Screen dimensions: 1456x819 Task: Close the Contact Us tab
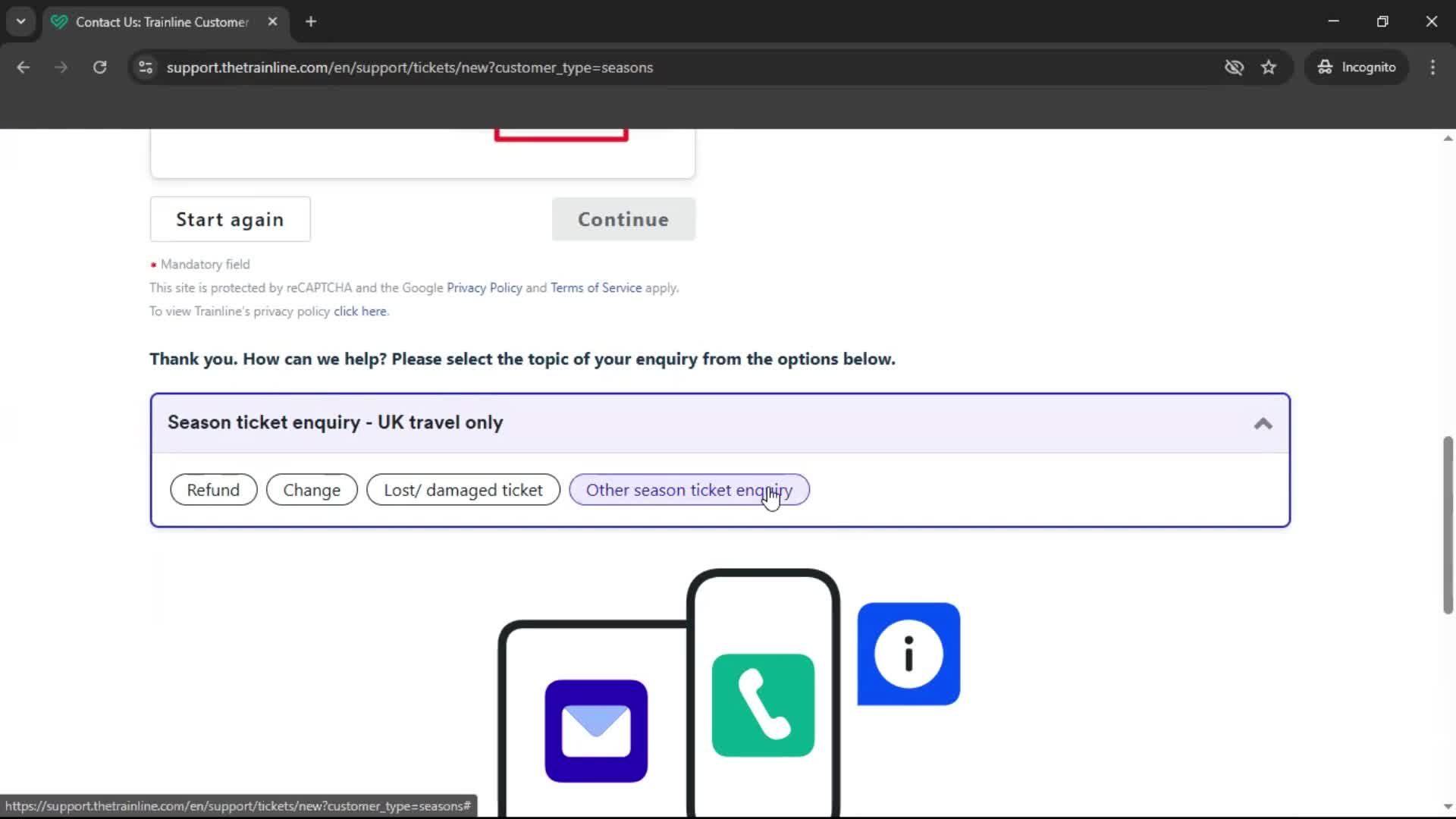pos(273,21)
